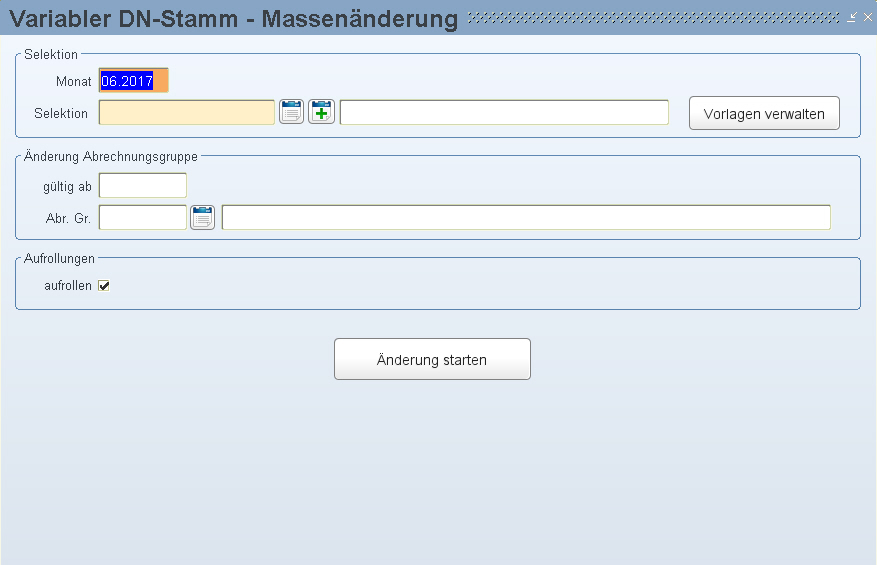Click the Monat label
Image resolution: width=877 pixels, height=565 pixels.
click(73, 82)
